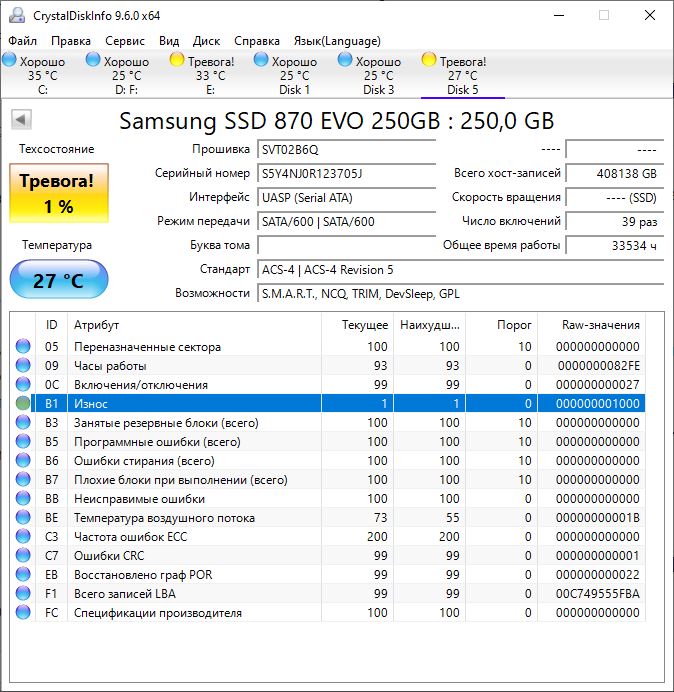The height and width of the screenshot is (692, 674).
Task: Open the Справка menu
Action: point(257,41)
